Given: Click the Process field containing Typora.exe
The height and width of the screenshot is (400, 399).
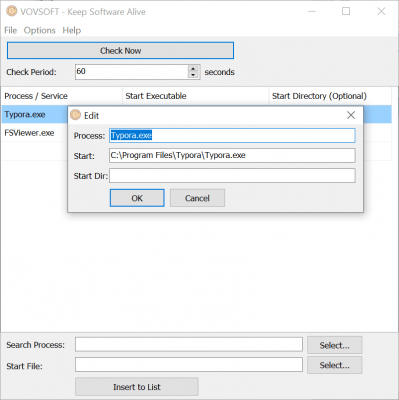Looking at the screenshot, I should pos(232,135).
